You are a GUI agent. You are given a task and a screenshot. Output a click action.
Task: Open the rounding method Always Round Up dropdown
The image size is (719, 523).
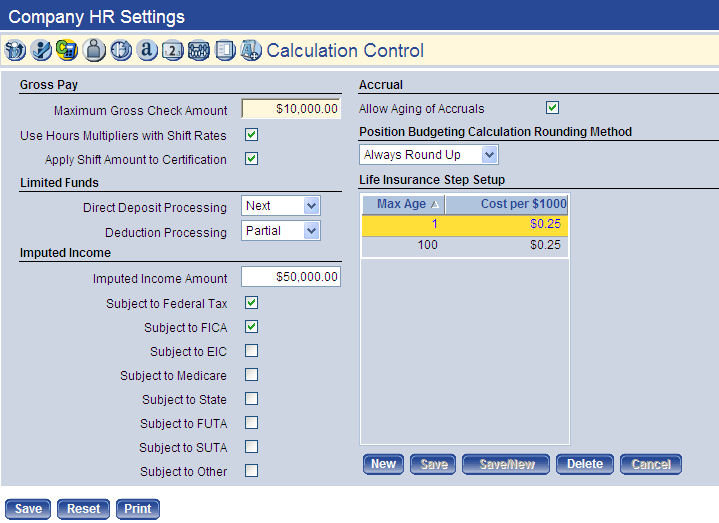point(428,155)
